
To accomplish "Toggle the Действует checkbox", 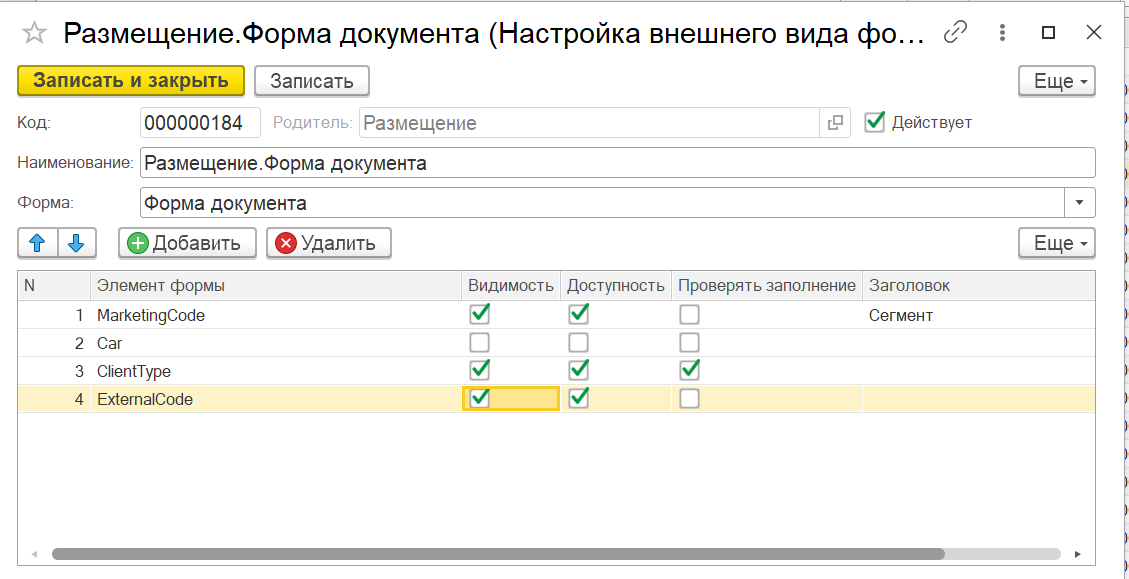I will (874, 122).
